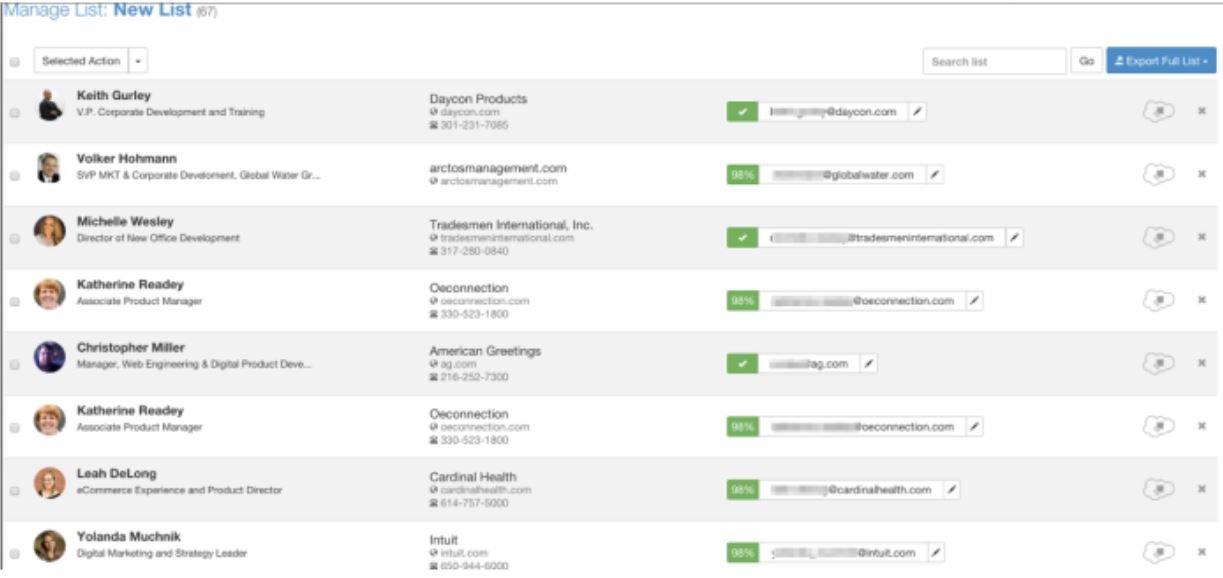Image resolution: width=1223 pixels, height=578 pixels.
Task: Open the New List title link
Action: point(152,10)
